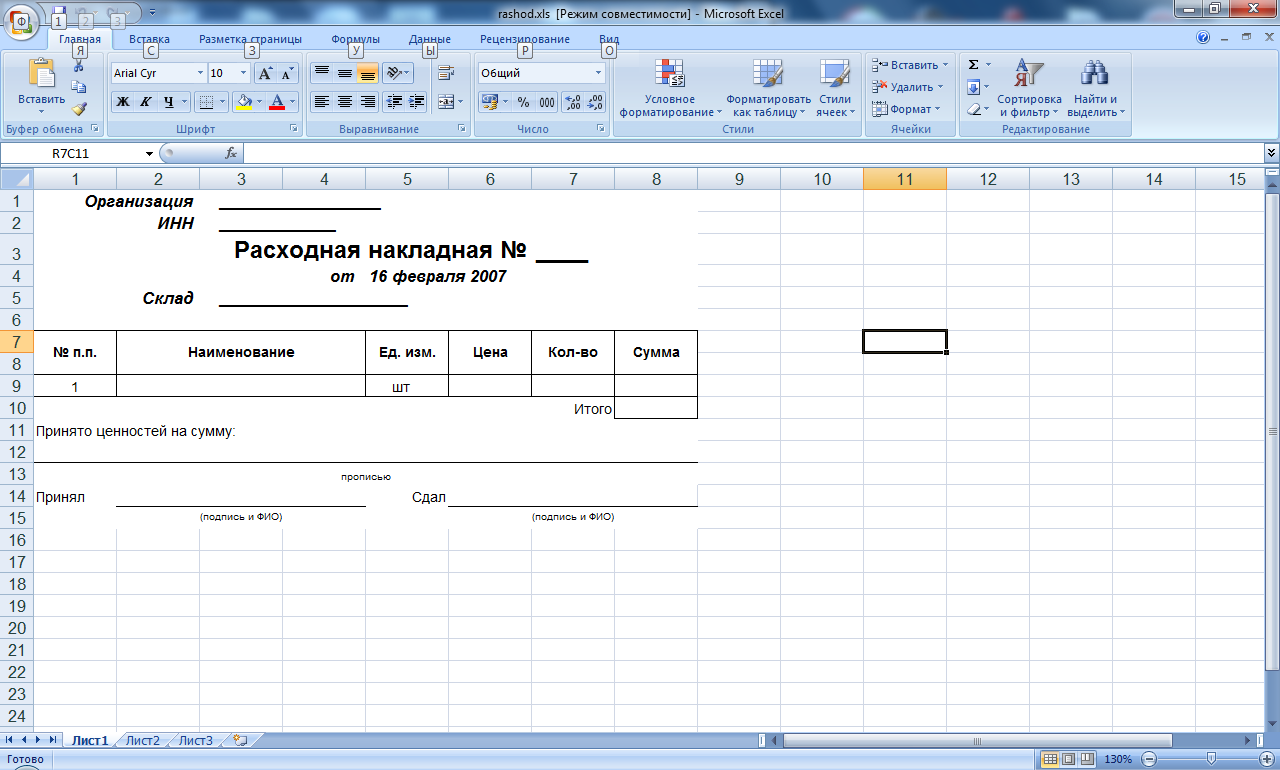Decrease decimal places
This screenshot has height=770, width=1280.
(596, 101)
